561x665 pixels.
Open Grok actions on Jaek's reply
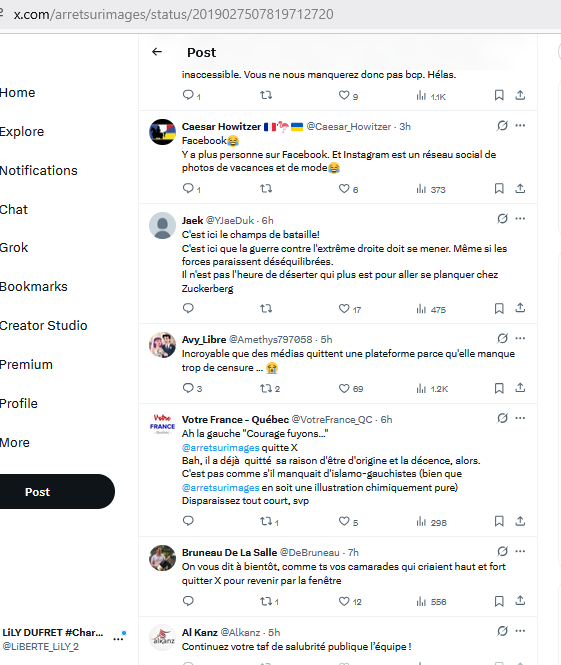[x=502, y=219]
